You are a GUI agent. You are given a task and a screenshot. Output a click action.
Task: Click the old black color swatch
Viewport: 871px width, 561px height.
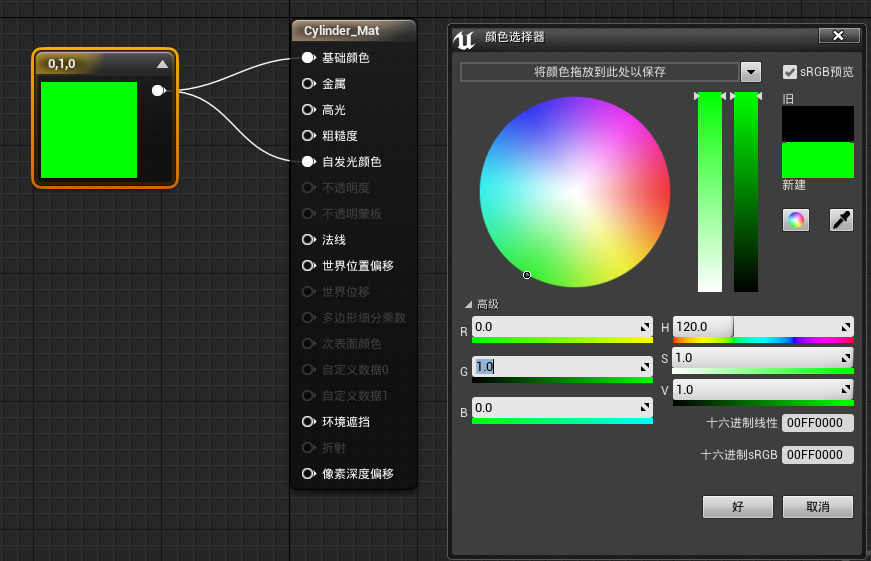tap(817, 123)
